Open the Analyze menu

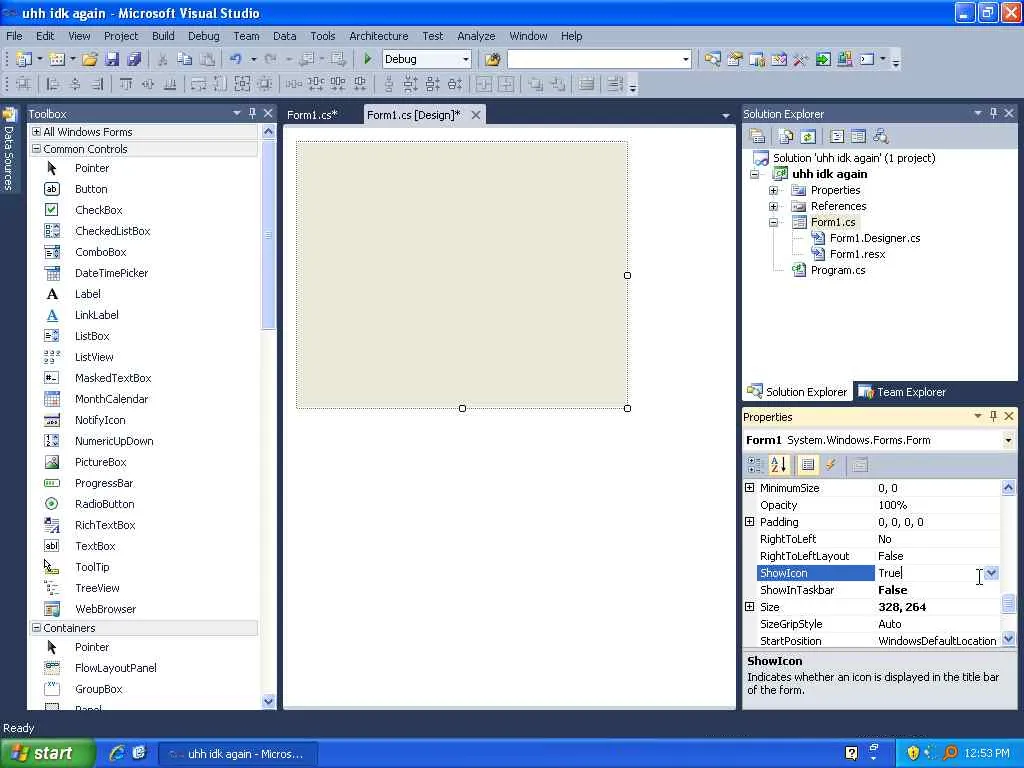[x=476, y=36]
